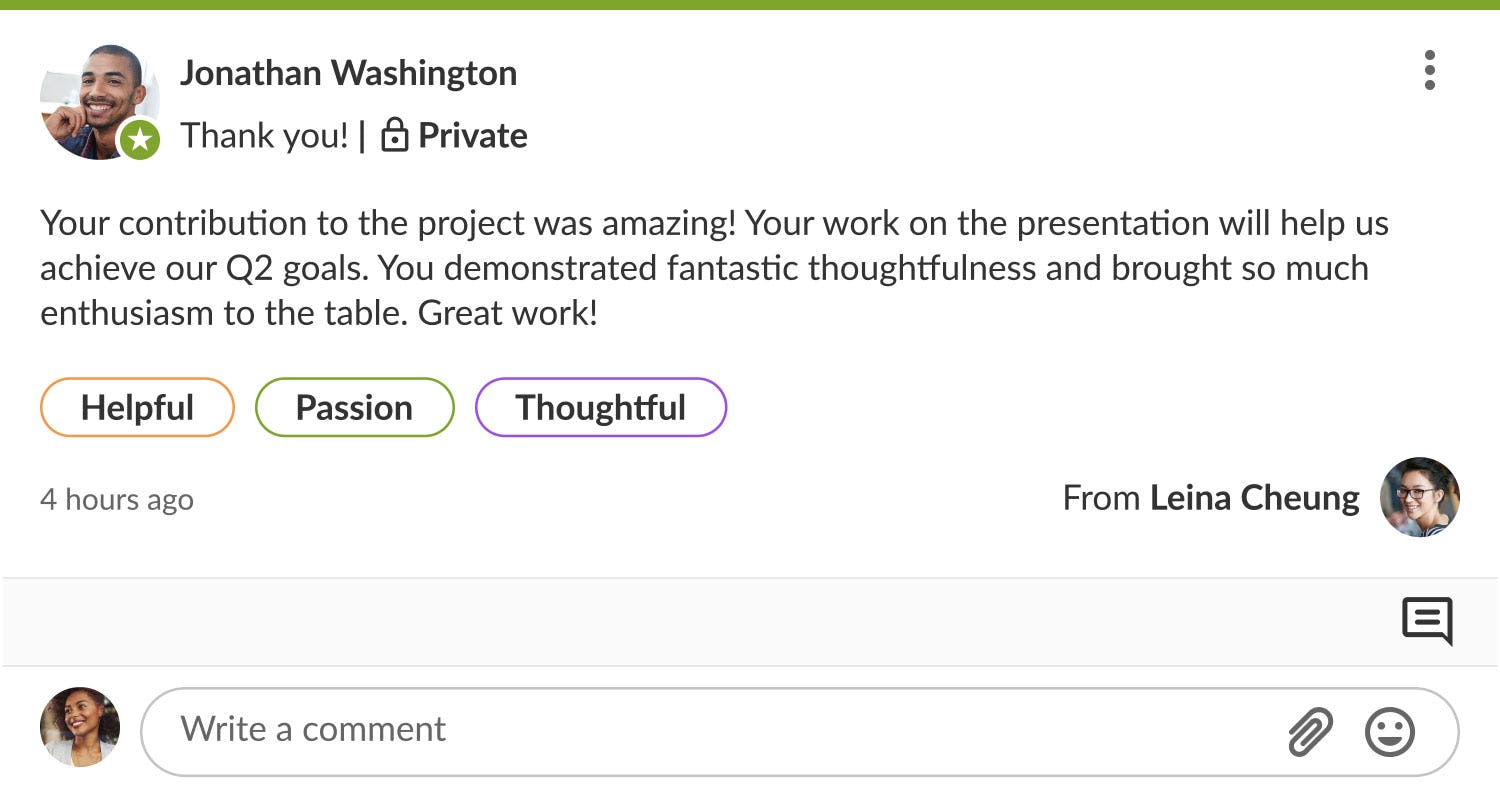Open the emoji picker smiley icon
1500x797 pixels.
(x=1390, y=732)
